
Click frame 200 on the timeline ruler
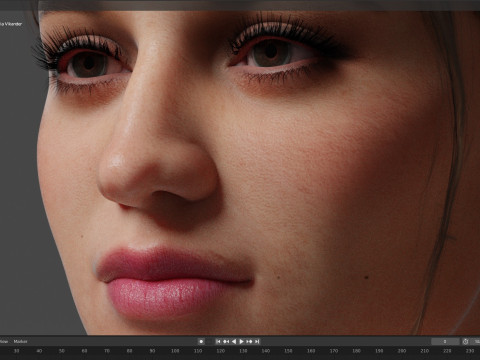[402, 351]
